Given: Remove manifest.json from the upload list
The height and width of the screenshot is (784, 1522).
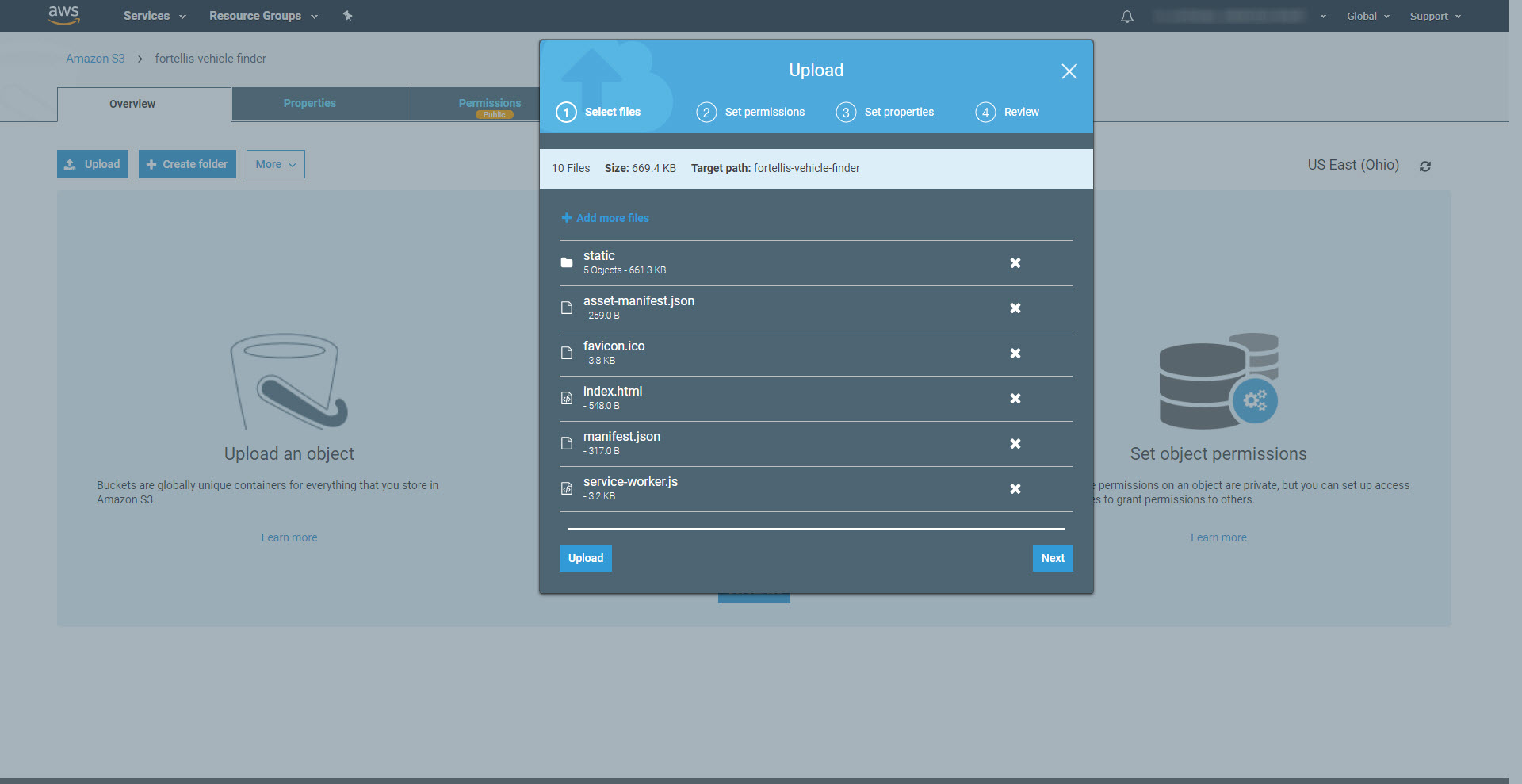Looking at the screenshot, I should [1015, 444].
